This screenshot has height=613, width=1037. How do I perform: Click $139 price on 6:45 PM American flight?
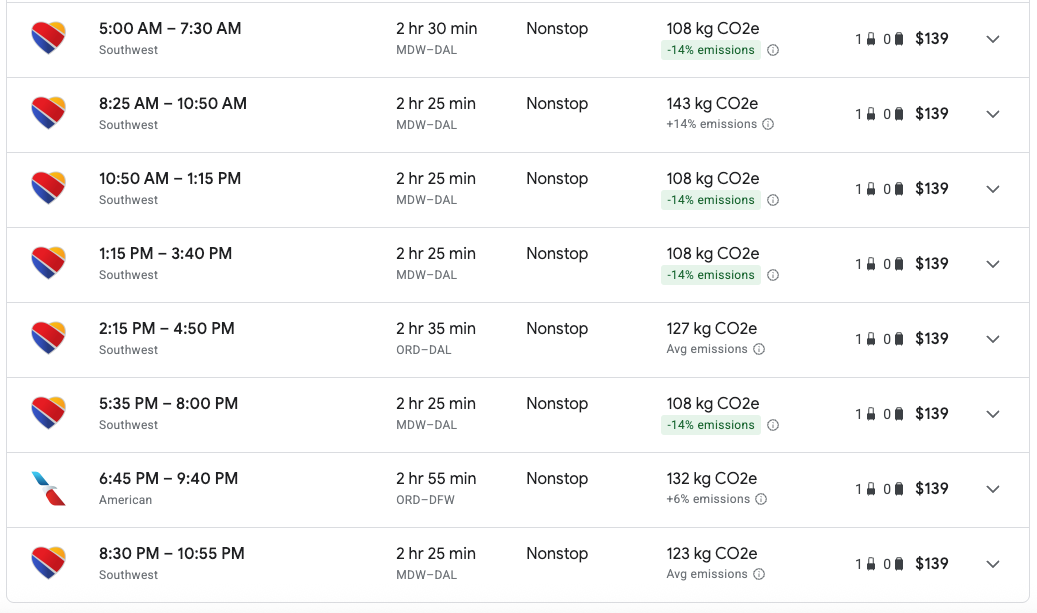point(932,489)
